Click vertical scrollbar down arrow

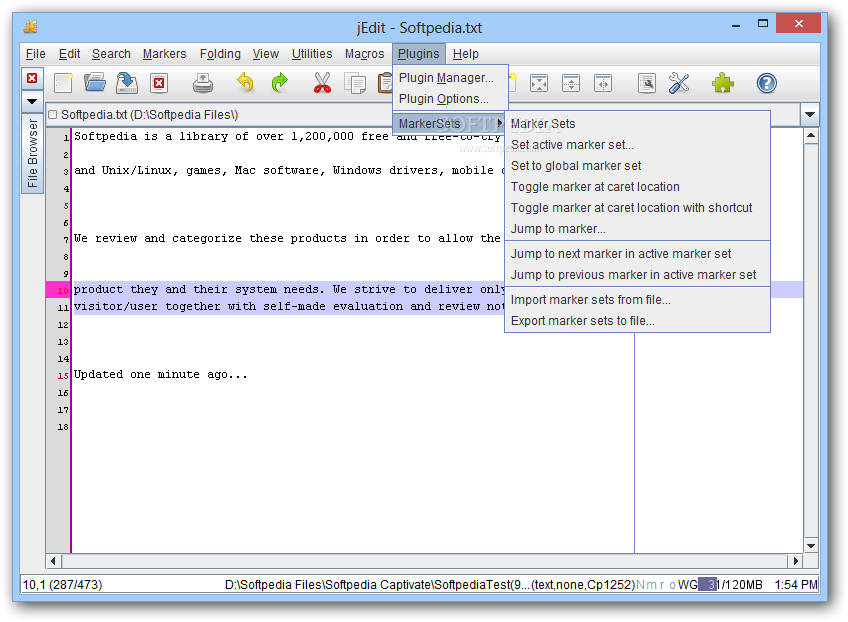(811, 545)
